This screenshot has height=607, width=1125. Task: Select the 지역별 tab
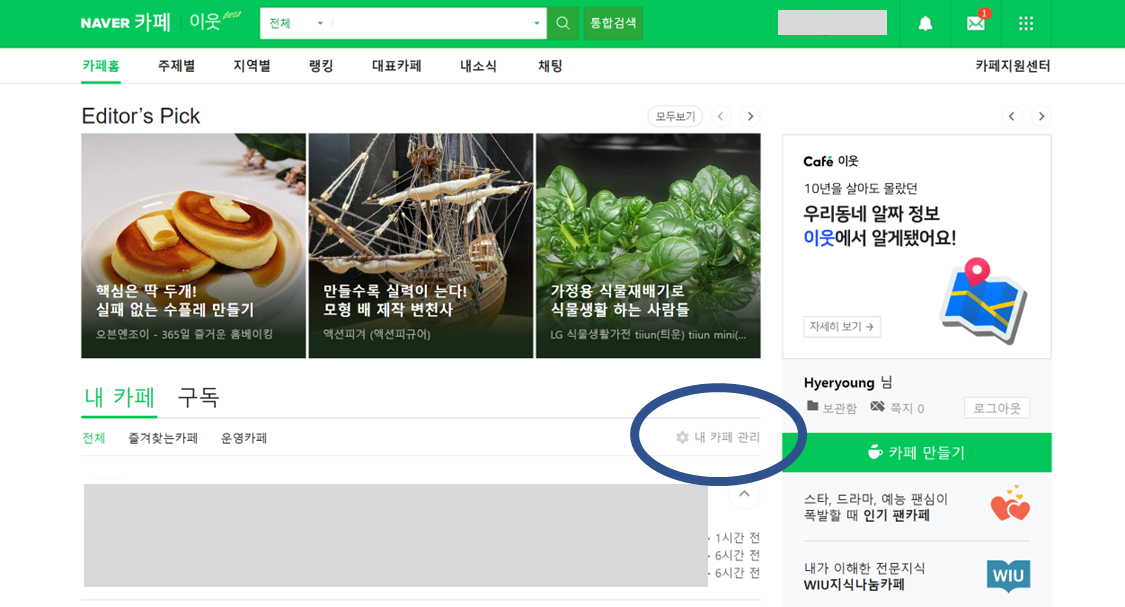tap(252, 66)
